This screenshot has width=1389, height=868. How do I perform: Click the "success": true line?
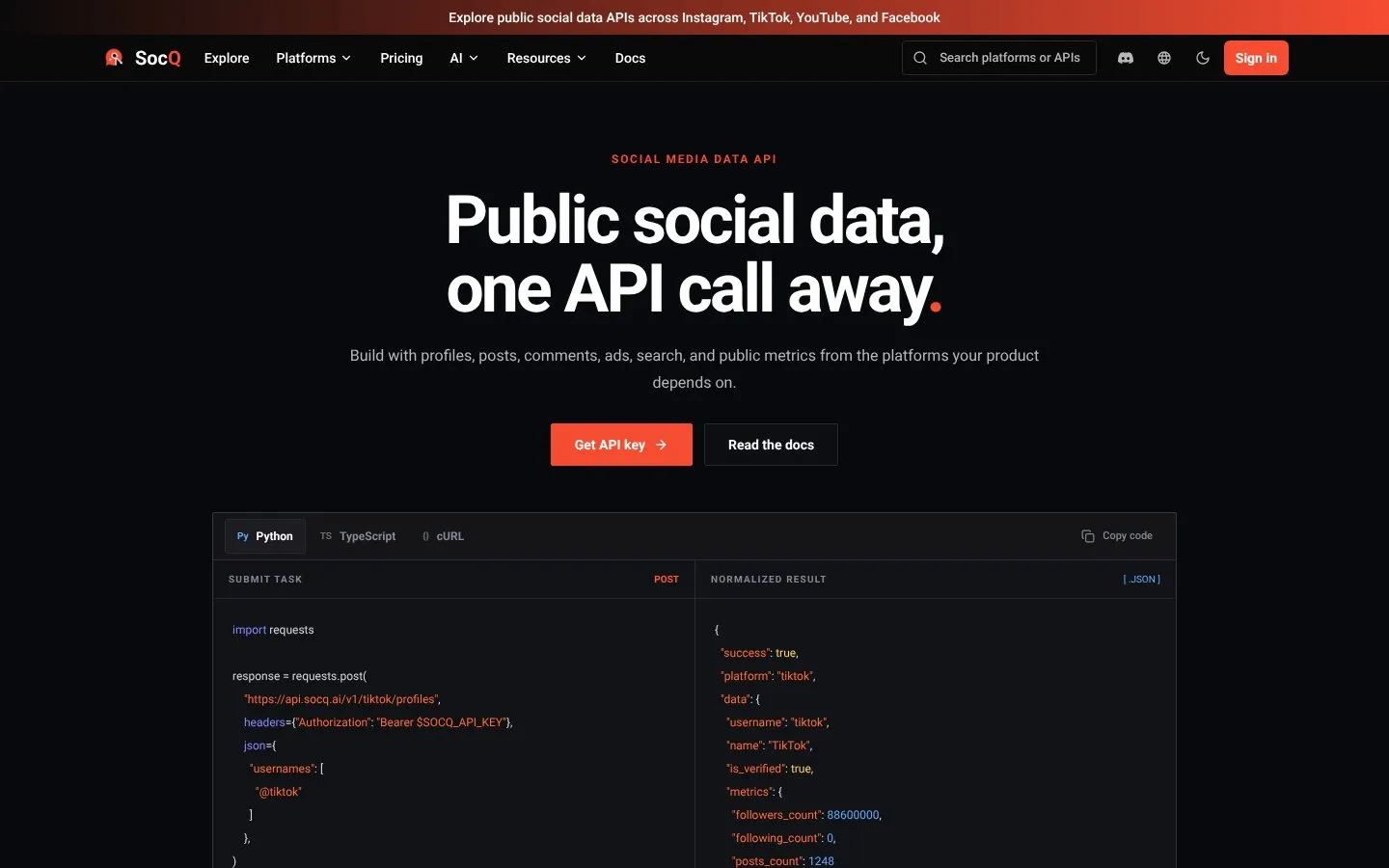[x=759, y=653]
